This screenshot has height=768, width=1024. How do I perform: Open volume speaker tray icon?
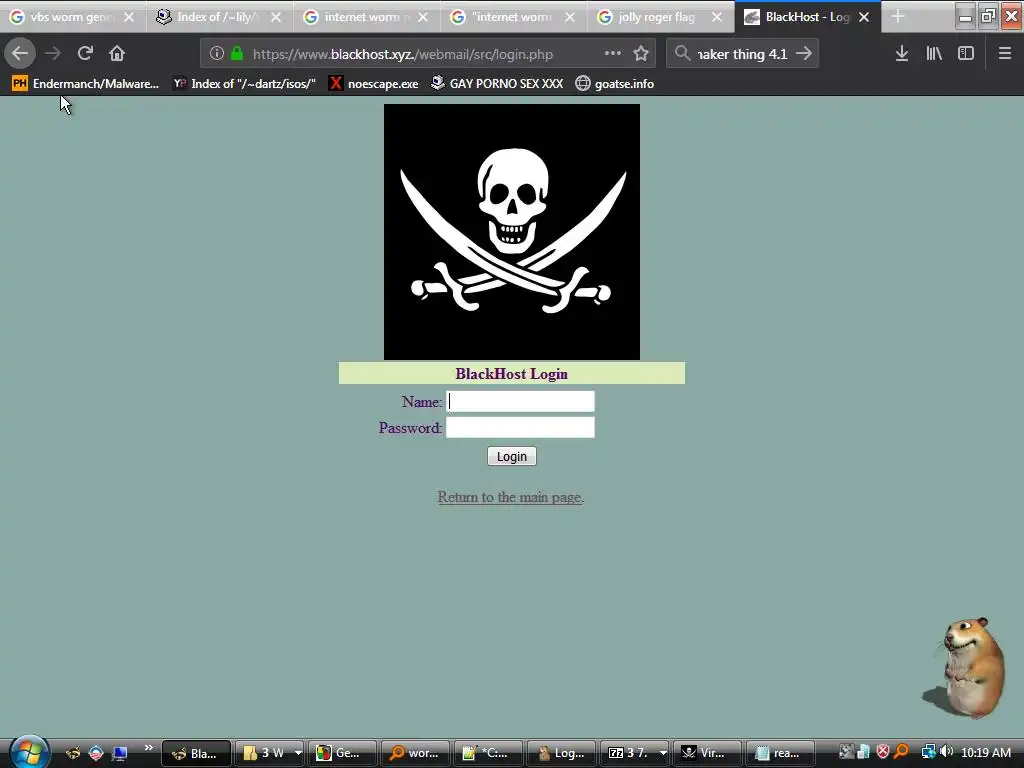pos(946,752)
